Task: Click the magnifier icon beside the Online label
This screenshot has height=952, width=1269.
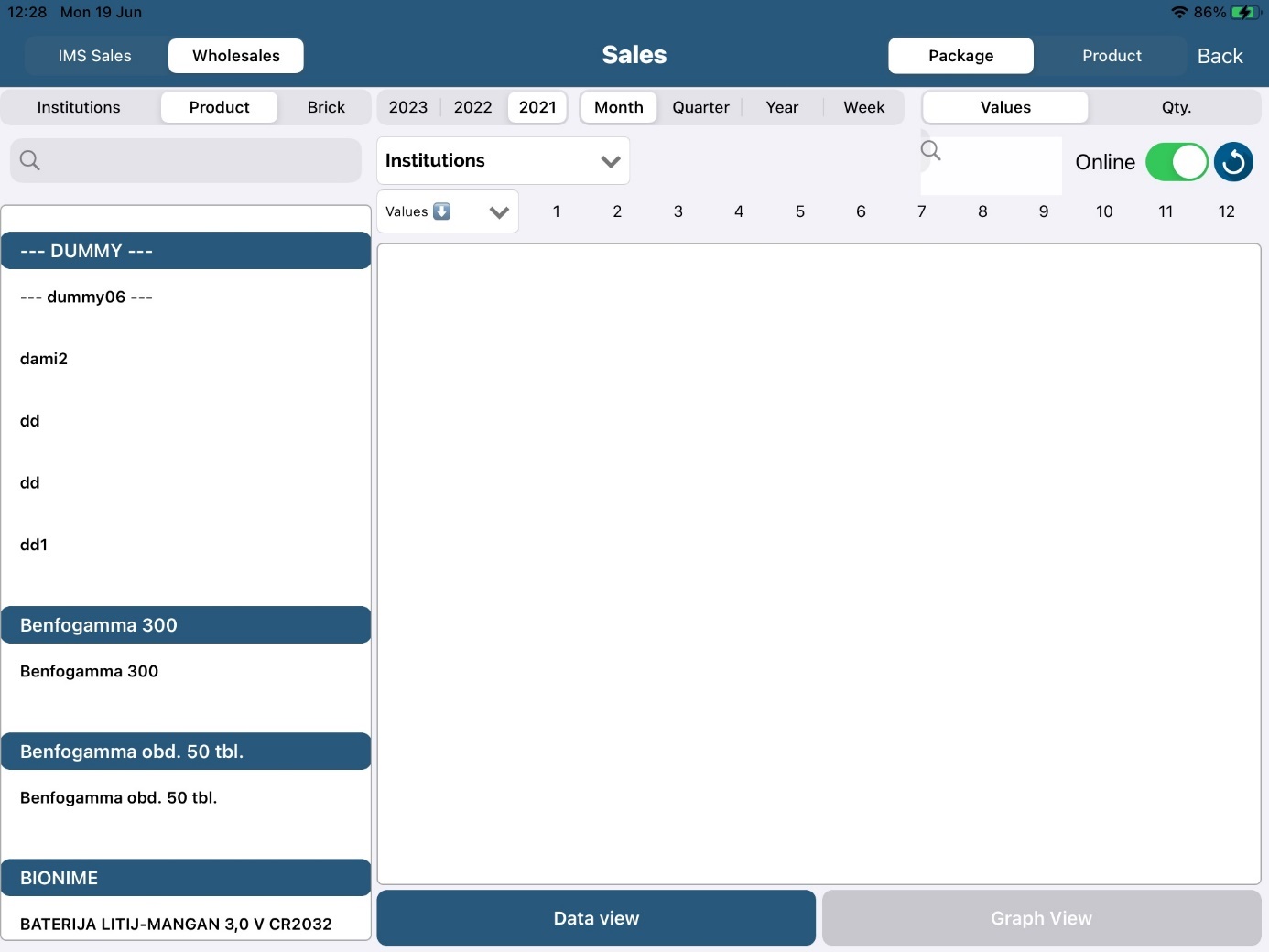Action: pos(930,151)
